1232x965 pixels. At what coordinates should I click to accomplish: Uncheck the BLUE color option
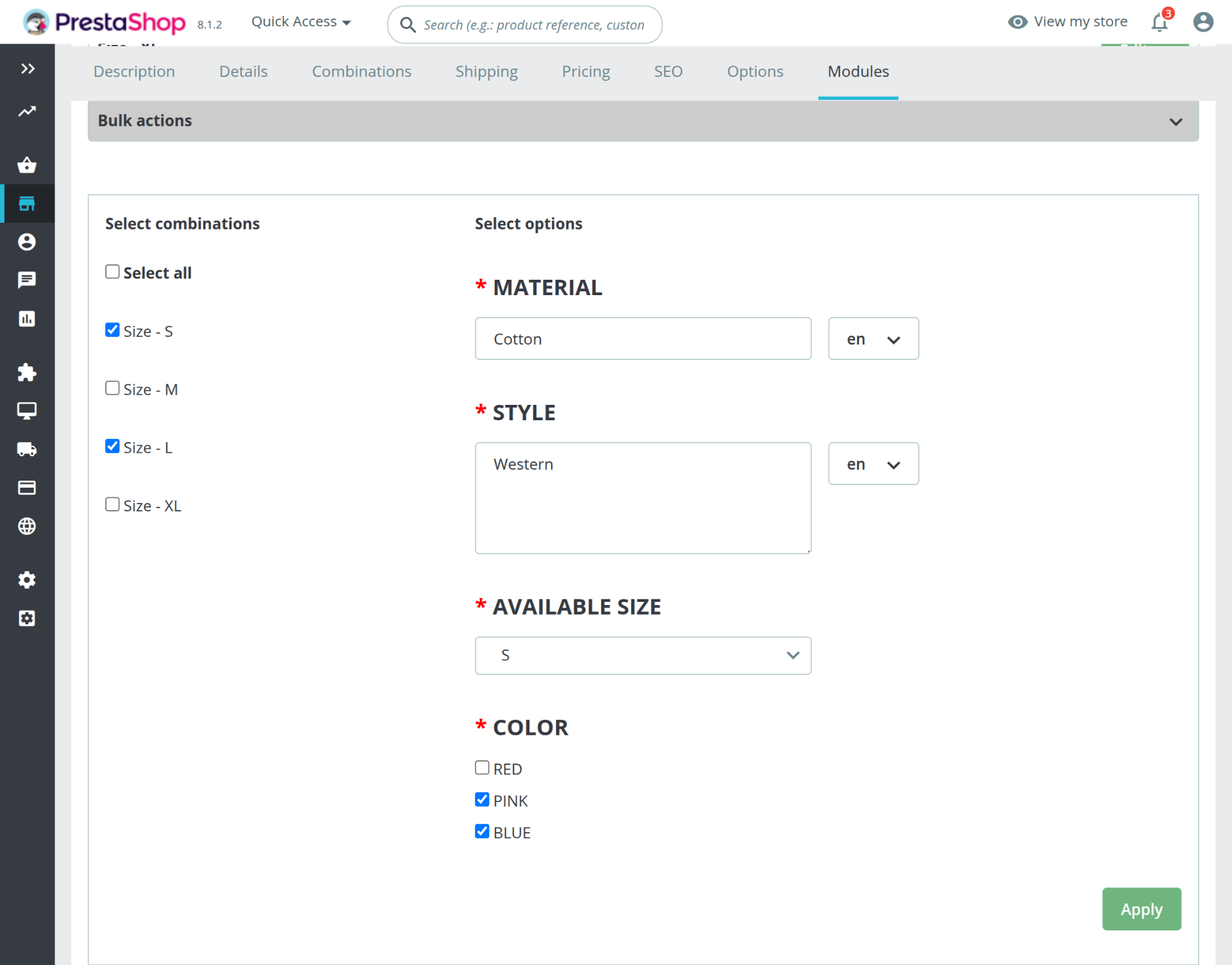click(482, 832)
